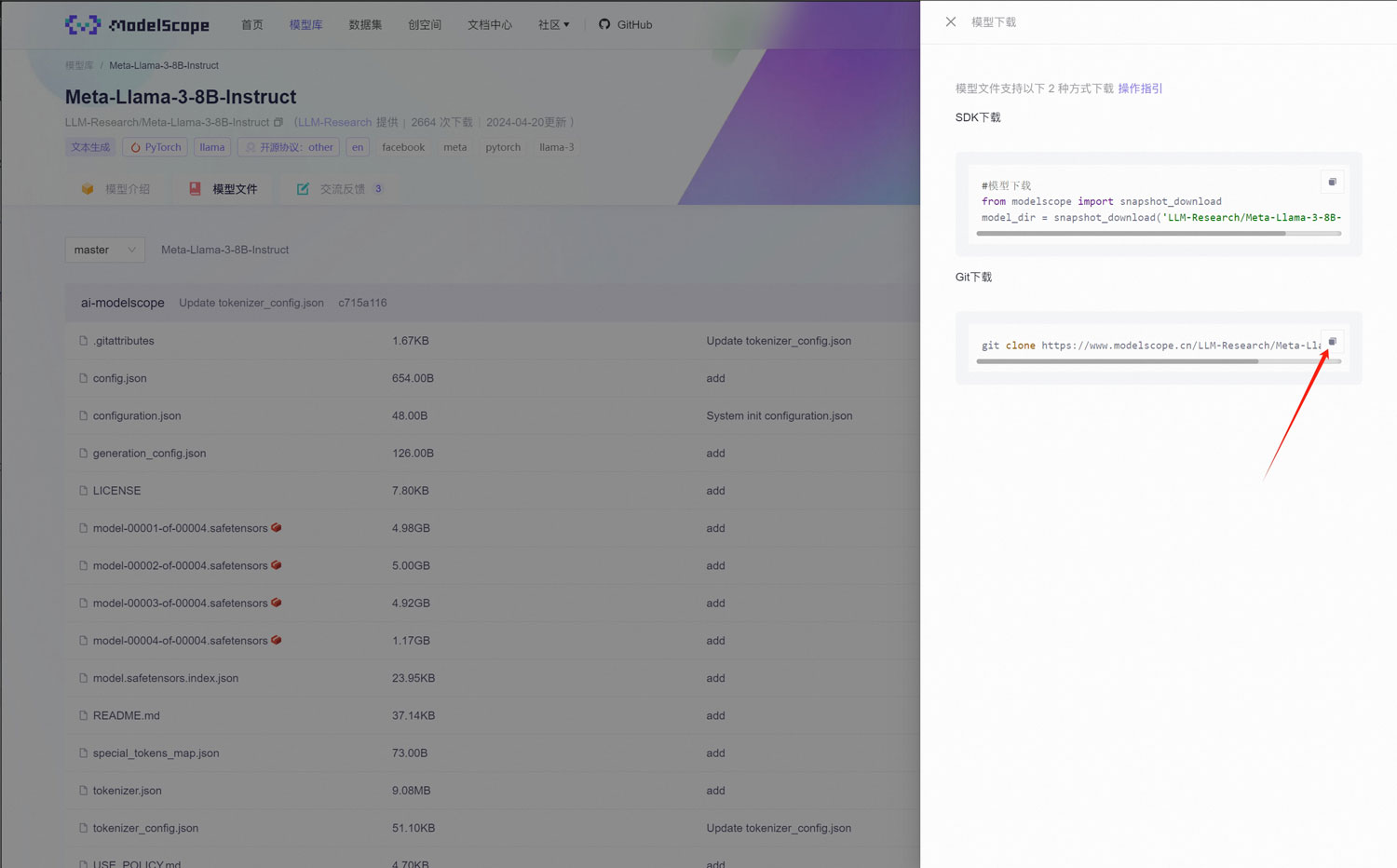The width and height of the screenshot is (1397, 868).
Task: Open the LICENSE file
Action: 117,491
